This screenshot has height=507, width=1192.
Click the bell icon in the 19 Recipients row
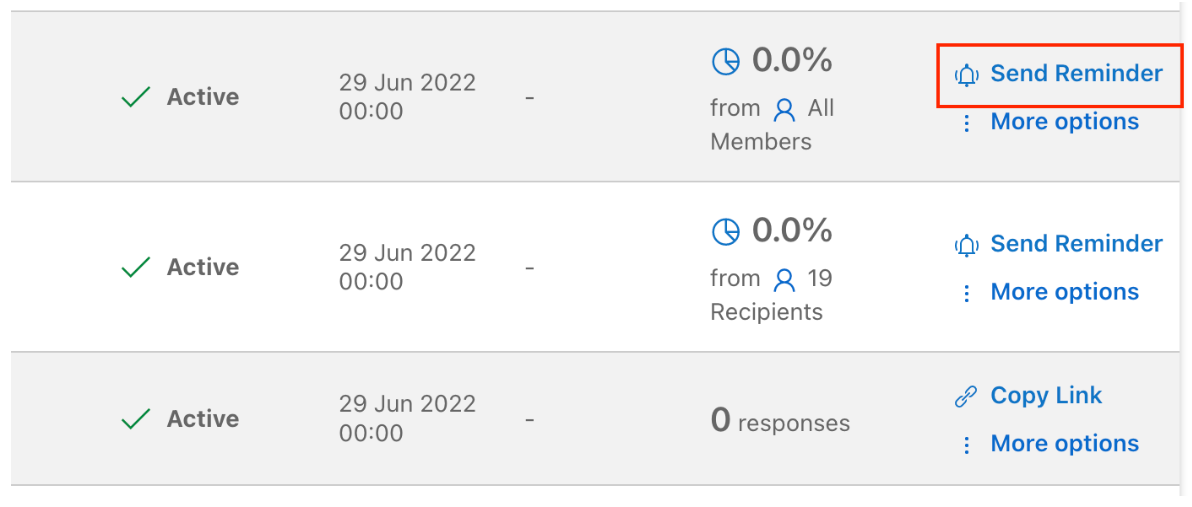(966, 245)
